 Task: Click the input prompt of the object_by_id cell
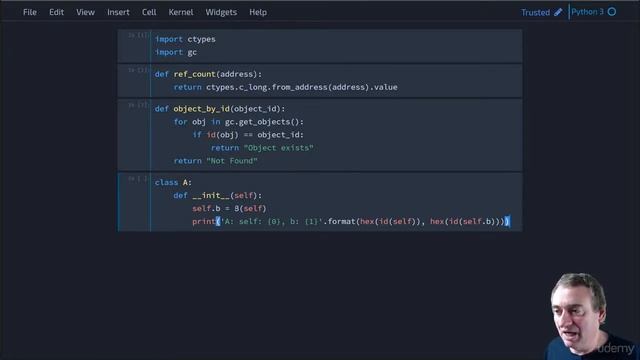(138, 105)
